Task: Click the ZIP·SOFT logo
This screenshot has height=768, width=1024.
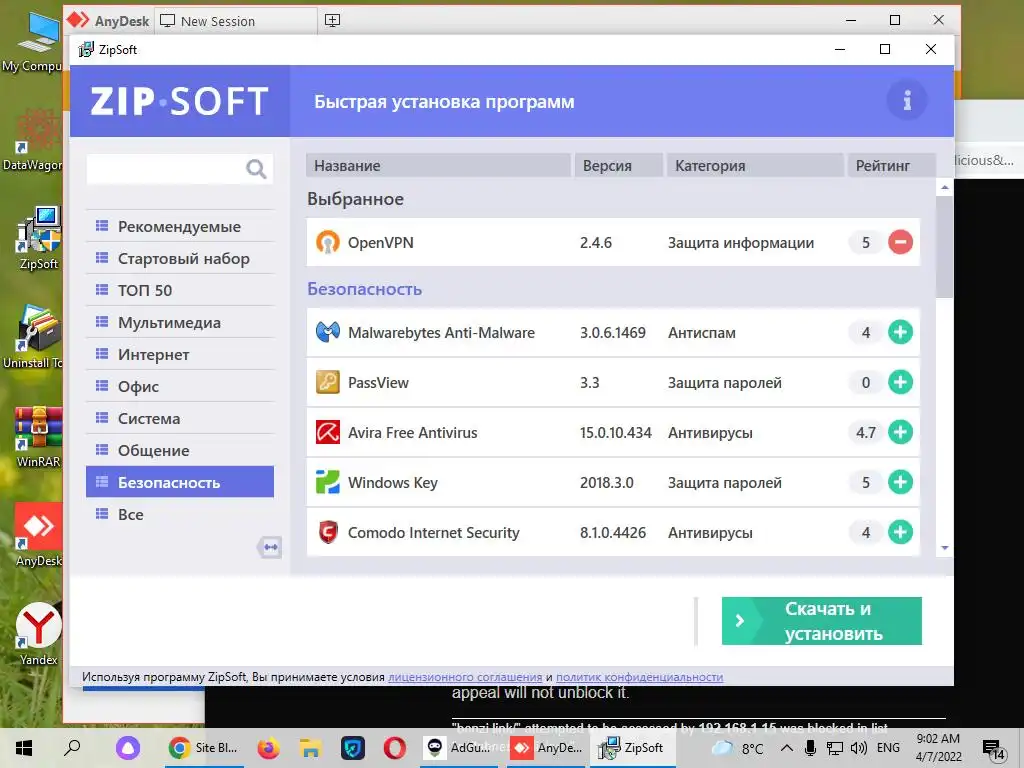Action: tap(180, 101)
